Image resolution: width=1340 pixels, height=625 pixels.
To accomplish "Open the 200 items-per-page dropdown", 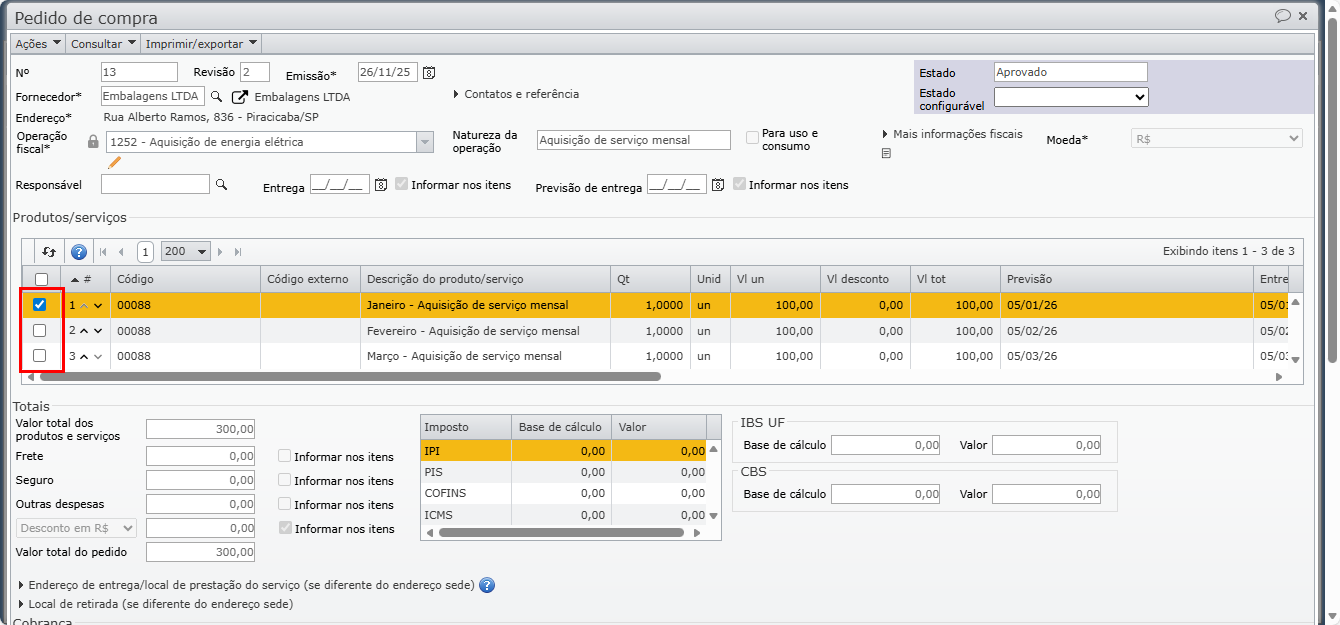I will (x=186, y=252).
